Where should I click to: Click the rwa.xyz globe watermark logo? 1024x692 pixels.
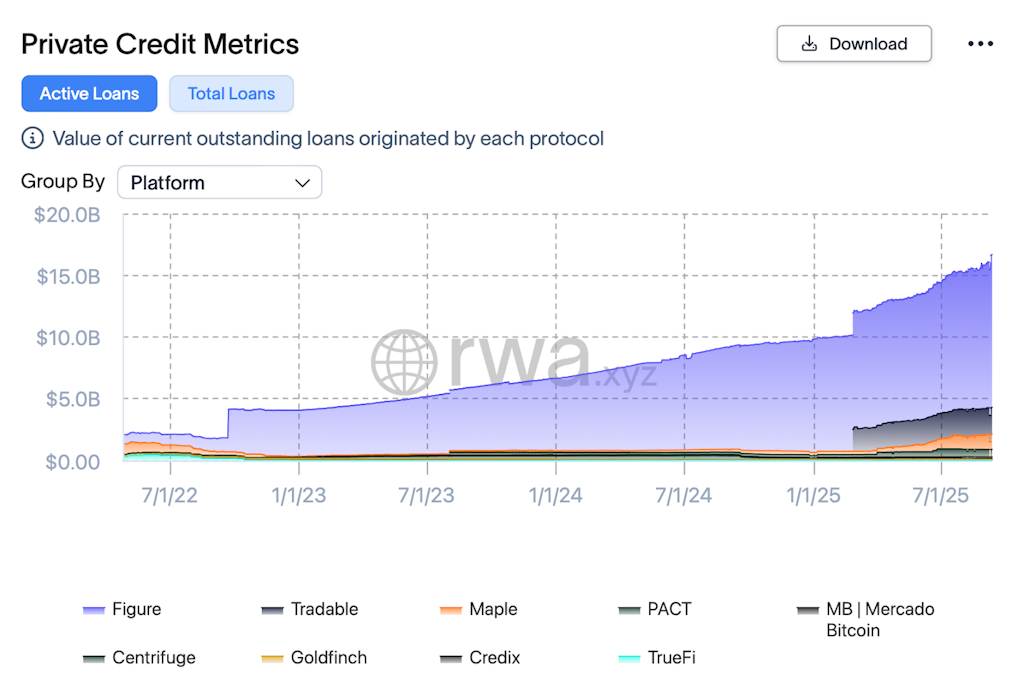[x=404, y=362]
